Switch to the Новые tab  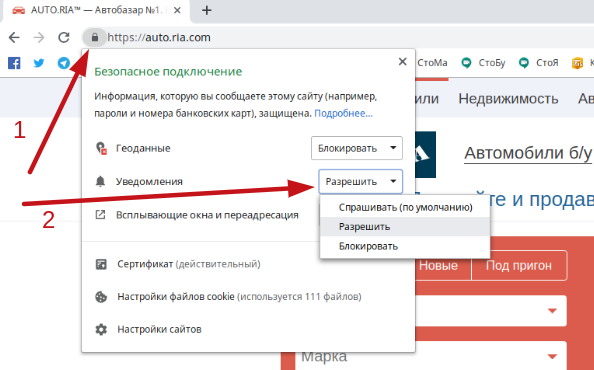tap(438, 265)
